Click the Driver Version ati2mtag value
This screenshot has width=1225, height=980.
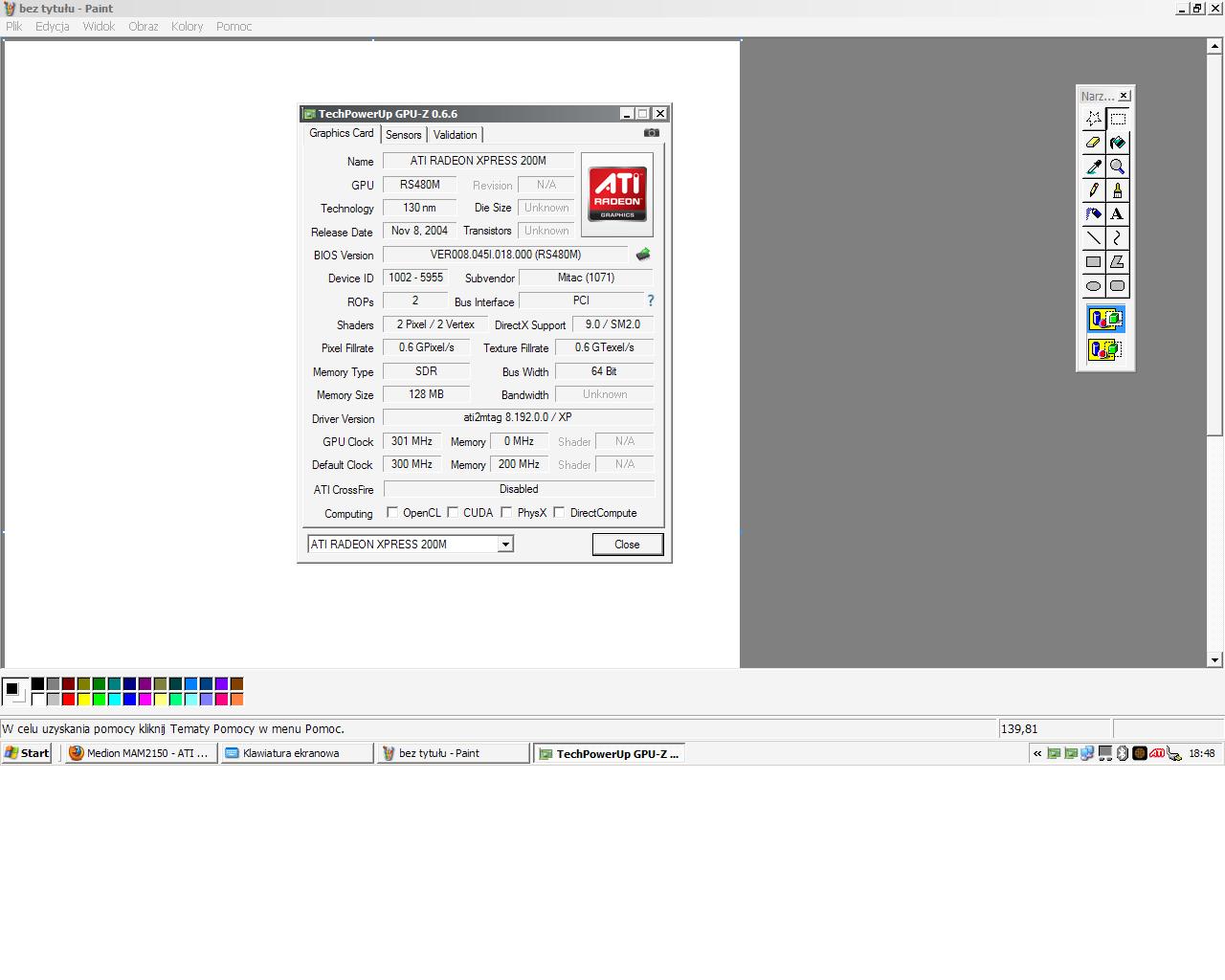point(518,417)
